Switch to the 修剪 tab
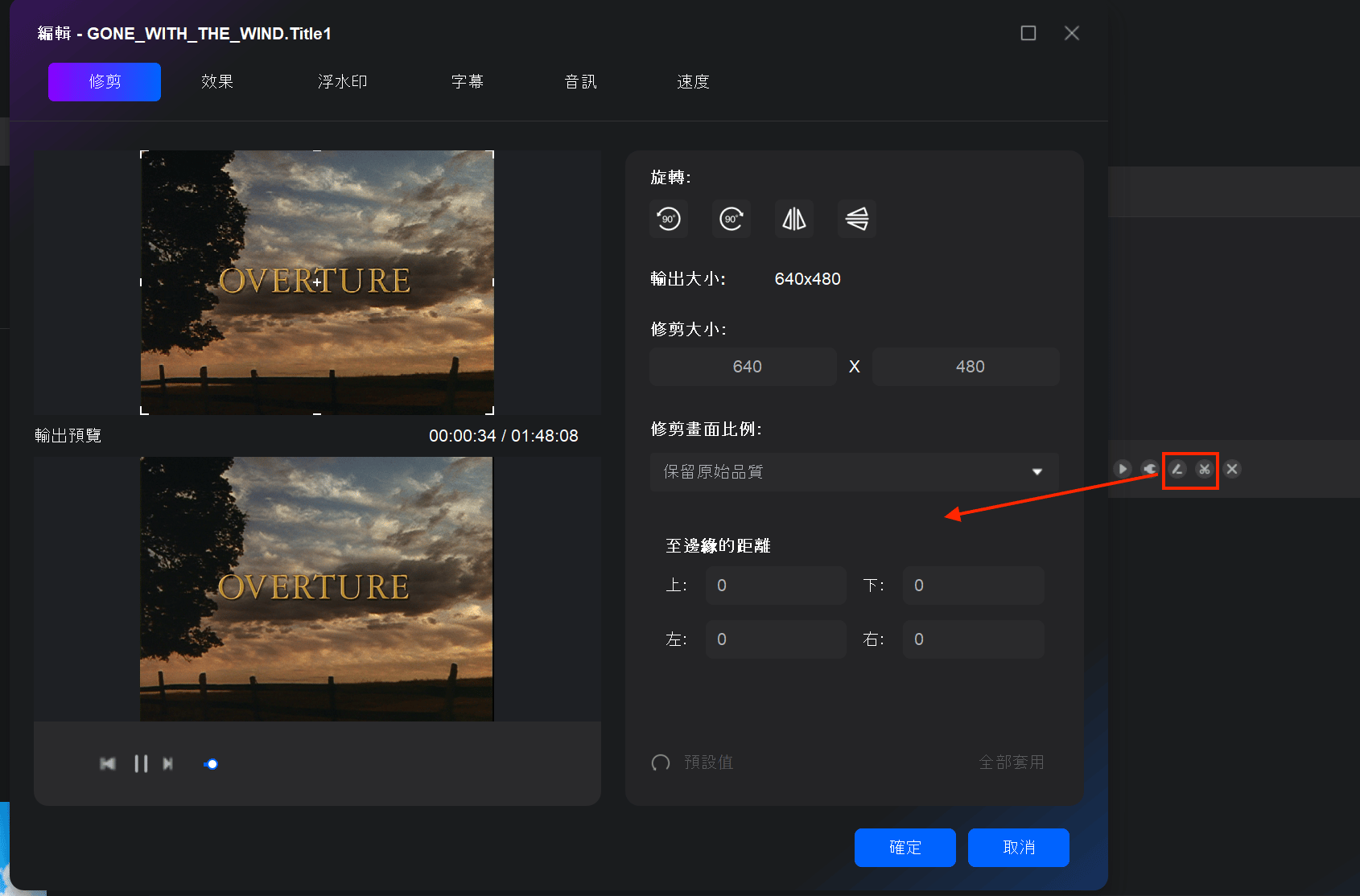1360x896 pixels. (x=105, y=82)
